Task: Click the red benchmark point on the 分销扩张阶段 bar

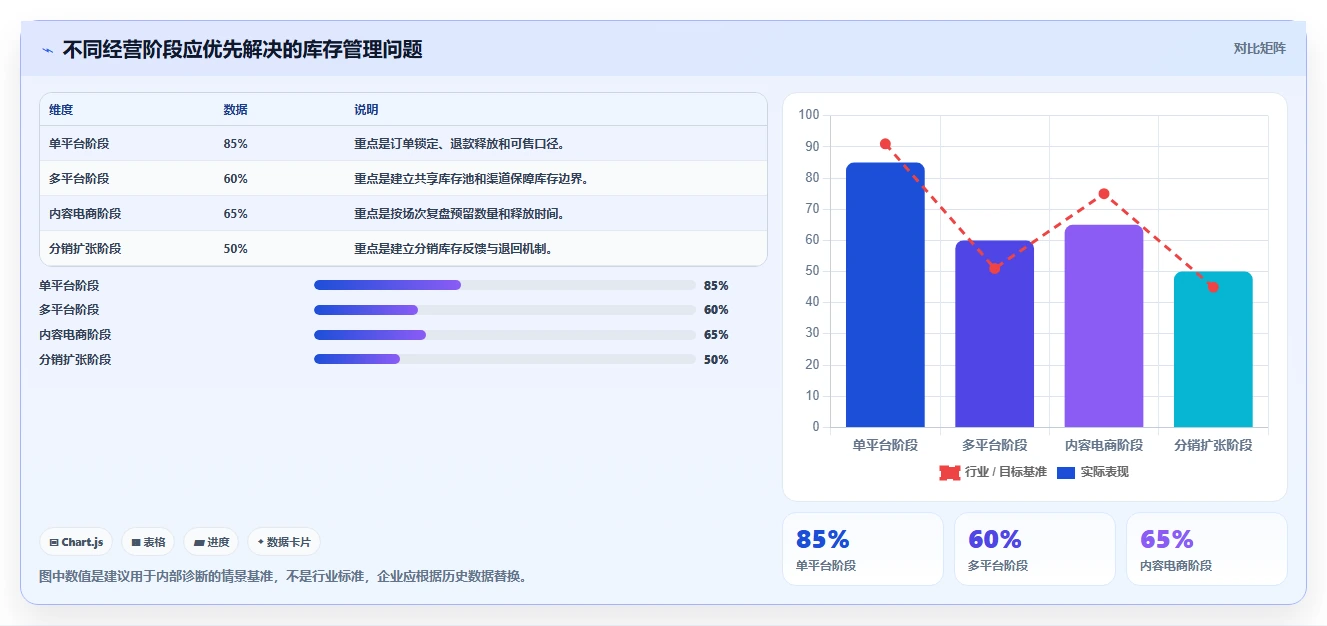Action: point(1213,287)
